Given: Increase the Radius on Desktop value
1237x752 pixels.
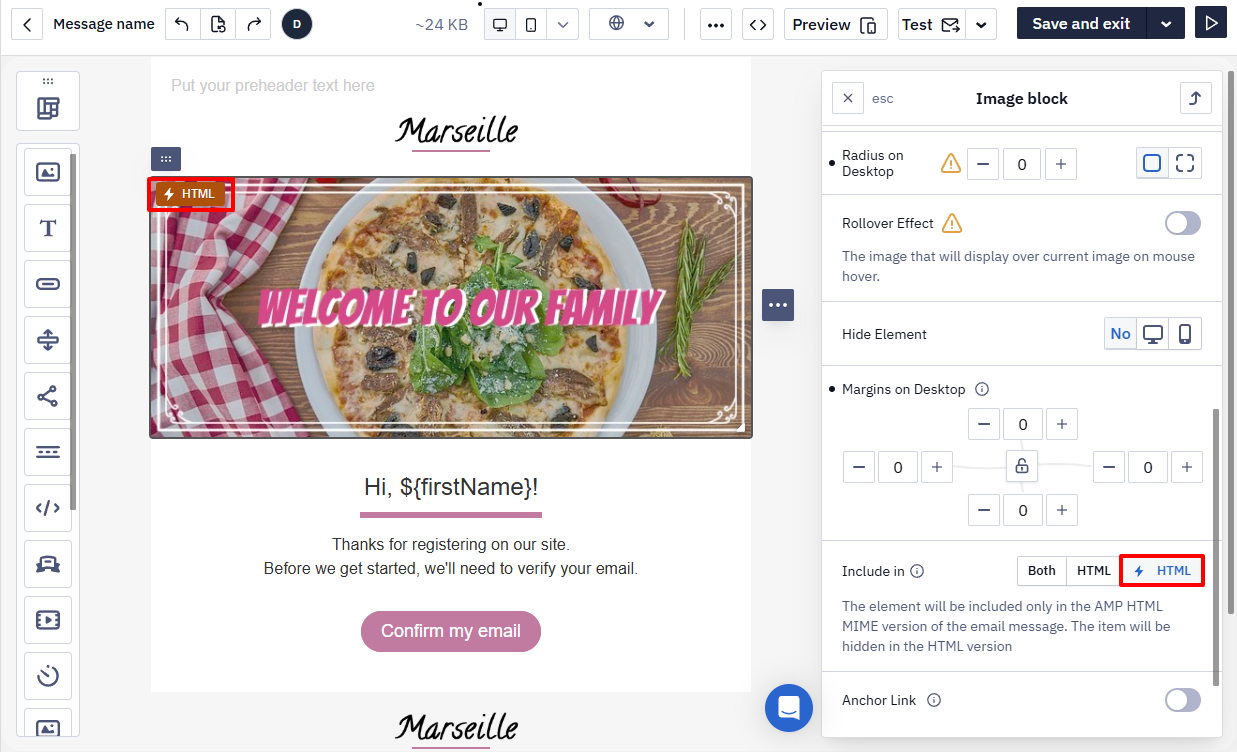Looking at the screenshot, I should click(x=1061, y=163).
